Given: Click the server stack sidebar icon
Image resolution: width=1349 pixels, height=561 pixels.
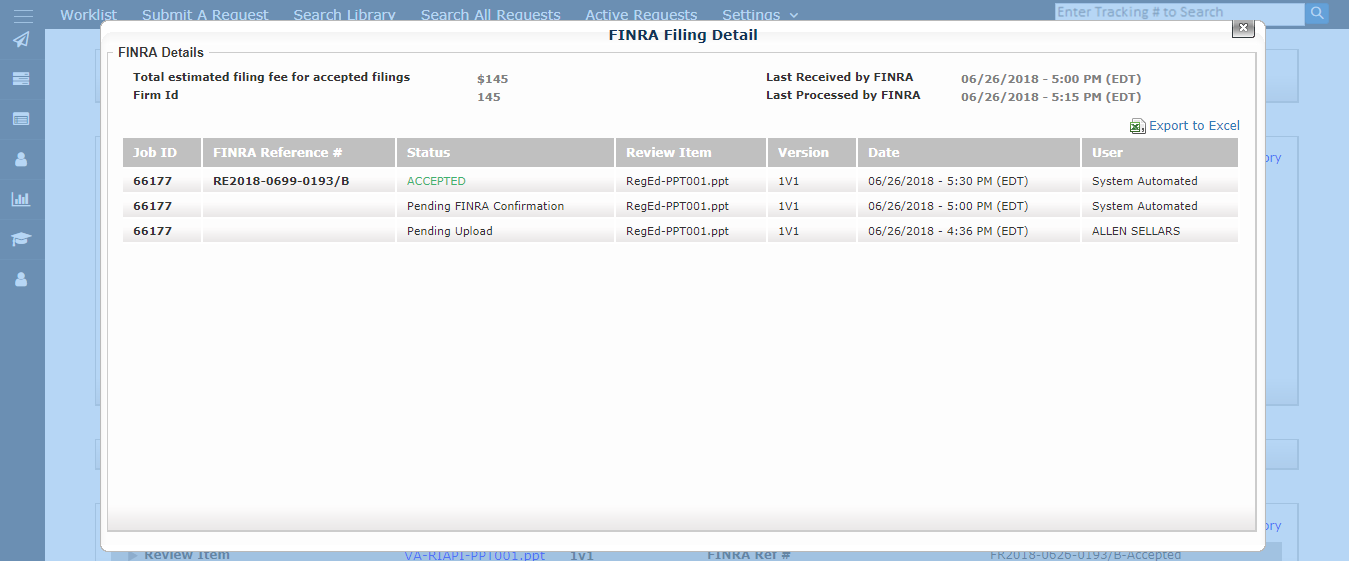Looking at the screenshot, I should (x=21, y=79).
